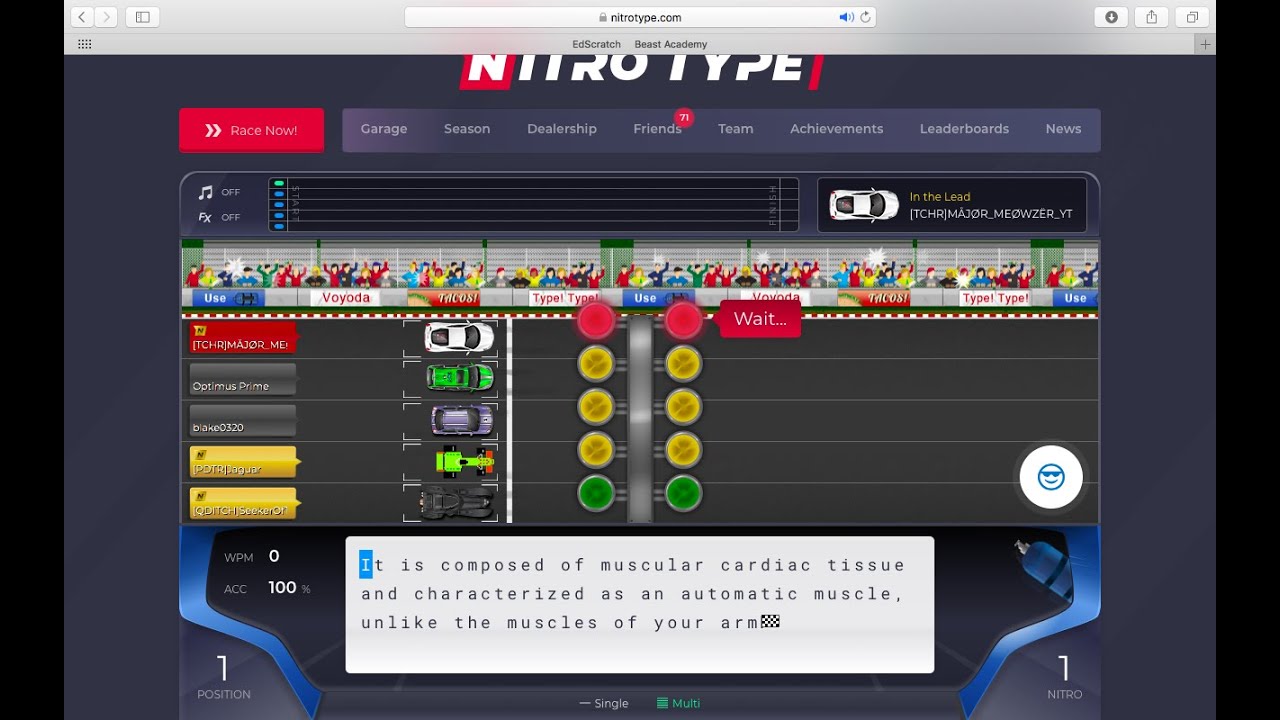
Task: Click the black race car
Action: [457, 502]
